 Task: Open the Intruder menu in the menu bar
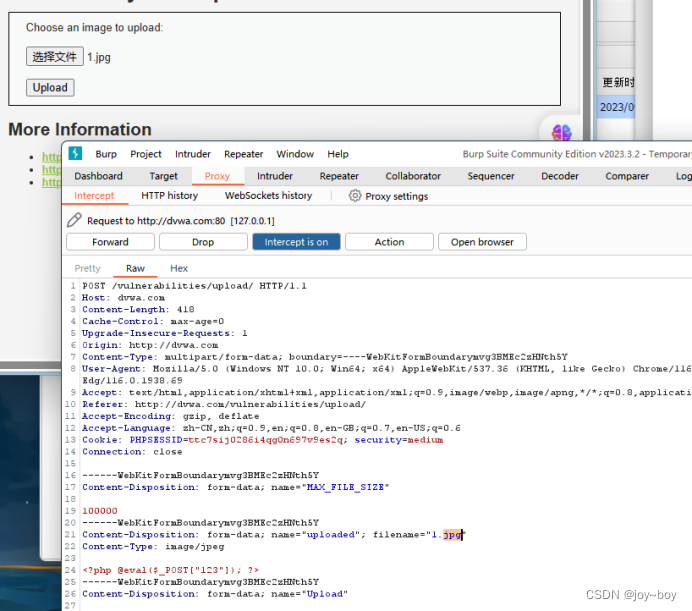point(192,154)
